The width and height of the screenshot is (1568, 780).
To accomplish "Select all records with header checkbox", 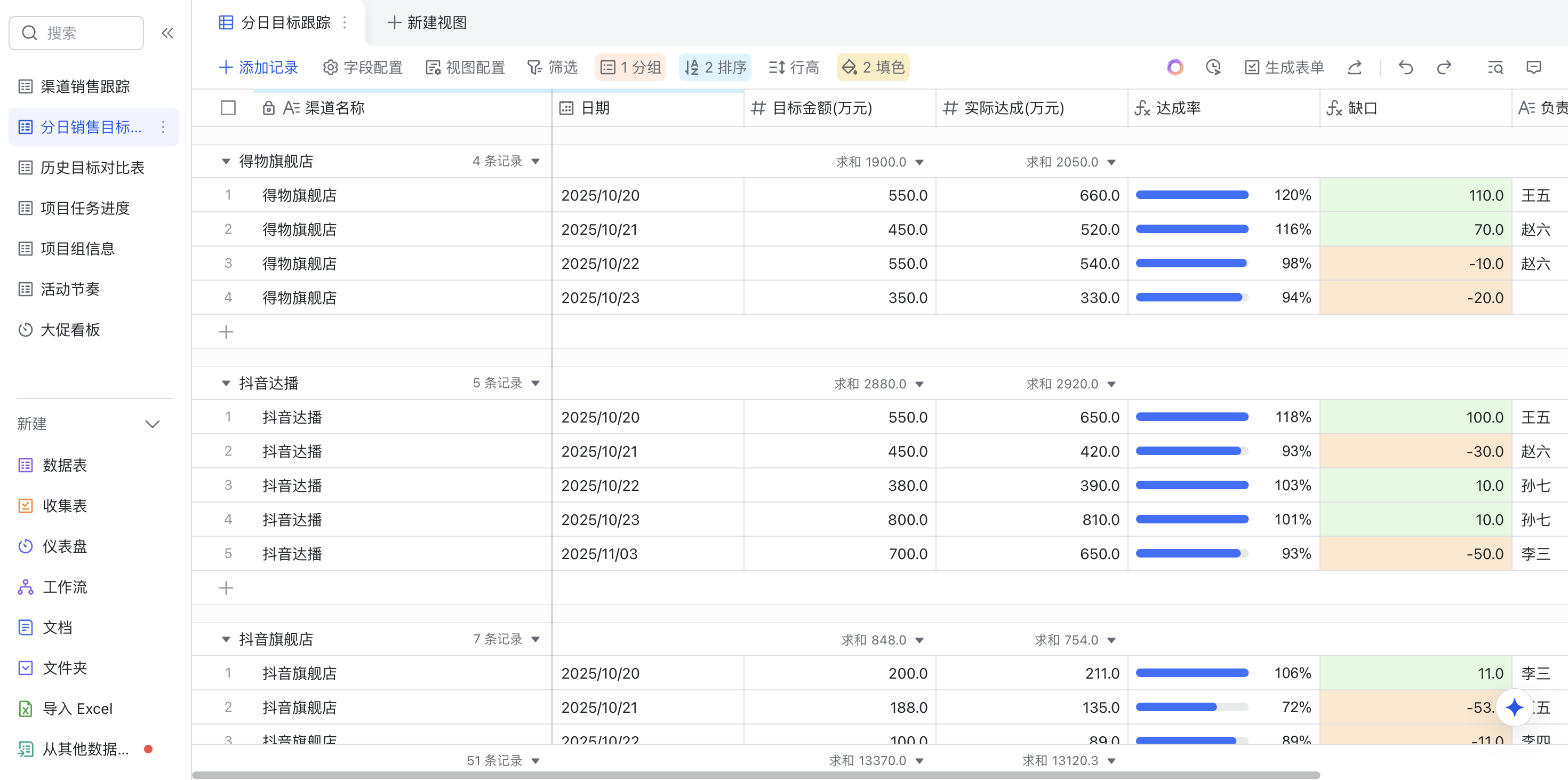I will click(x=228, y=108).
